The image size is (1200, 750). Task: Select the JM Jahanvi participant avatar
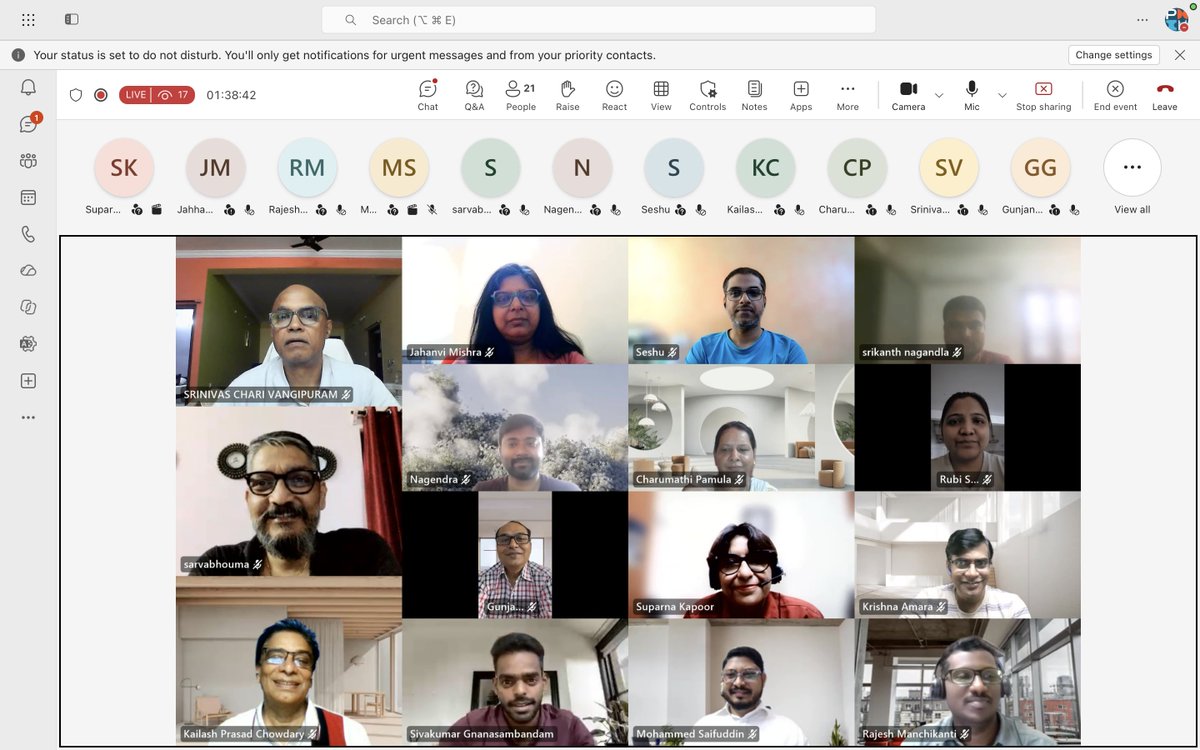(x=215, y=168)
